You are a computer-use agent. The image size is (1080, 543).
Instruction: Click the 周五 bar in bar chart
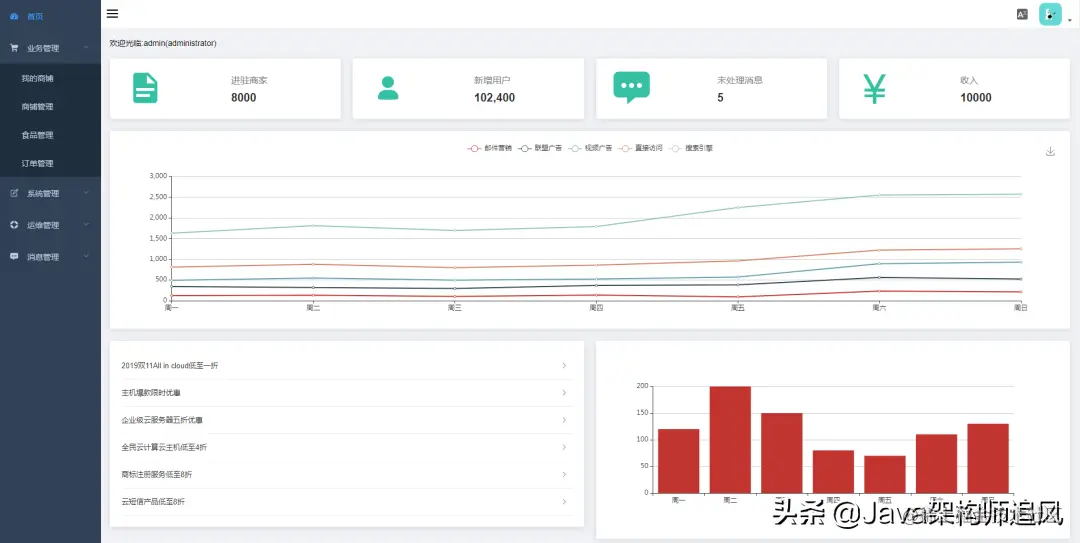[x=885, y=474]
